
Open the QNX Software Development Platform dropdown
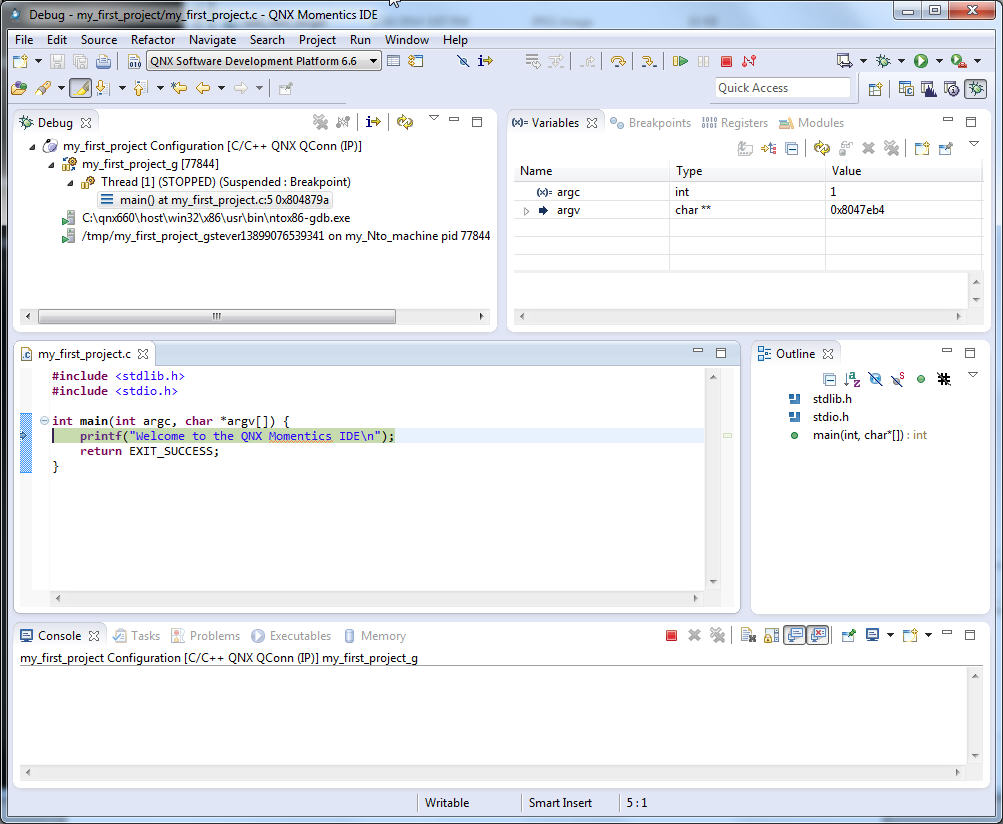[x=264, y=61]
